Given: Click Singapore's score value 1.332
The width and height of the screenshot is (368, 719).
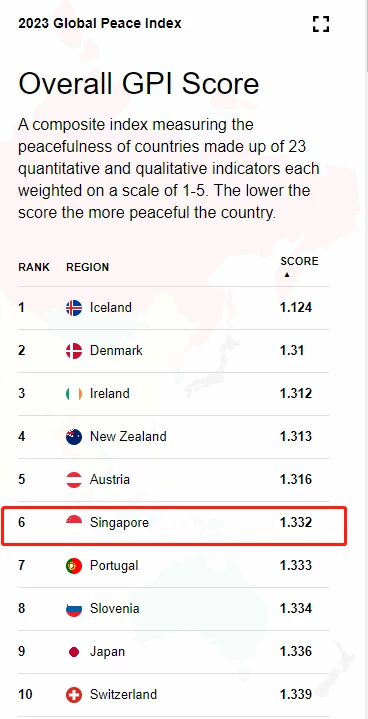Looking at the screenshot, I should [x=296, y=522].
